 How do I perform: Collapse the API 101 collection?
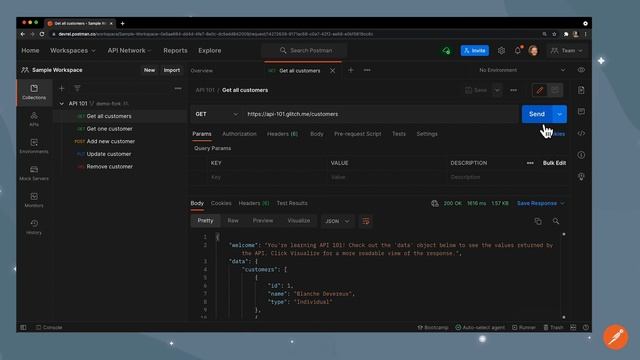pos(62,104)
